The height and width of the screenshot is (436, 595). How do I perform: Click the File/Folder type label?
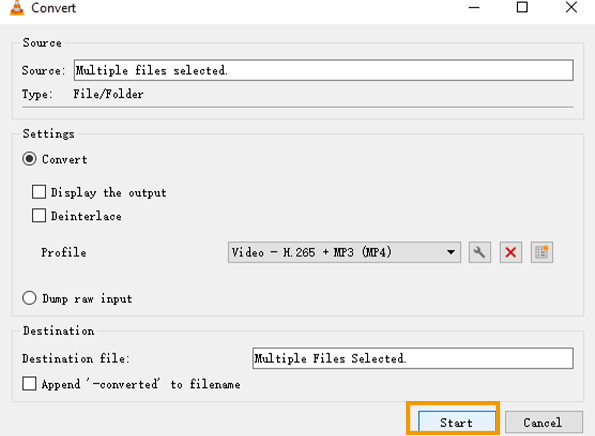pyautogui.click(x=109, y=94)
